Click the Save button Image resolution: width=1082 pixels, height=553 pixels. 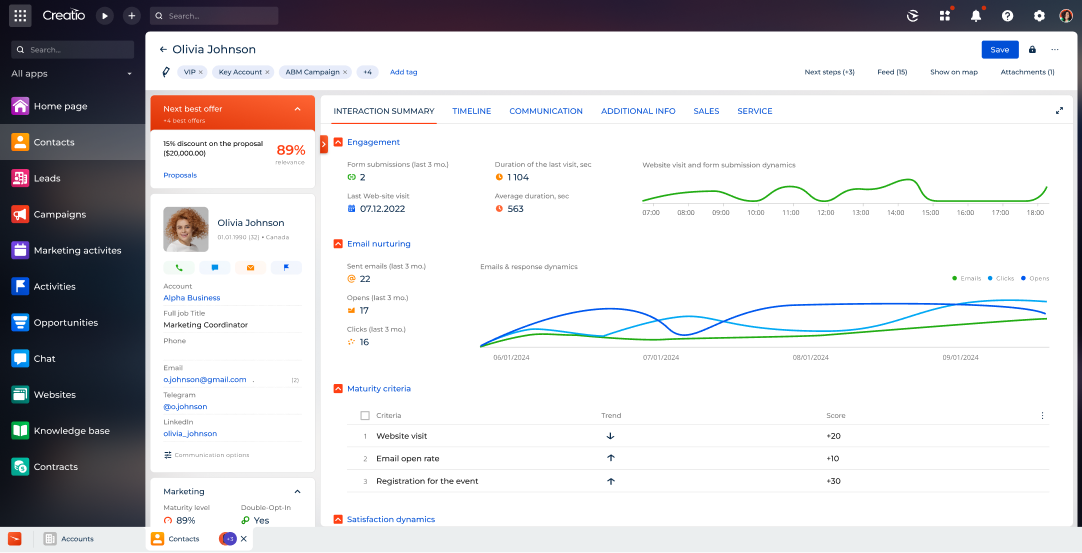[999, 49]
